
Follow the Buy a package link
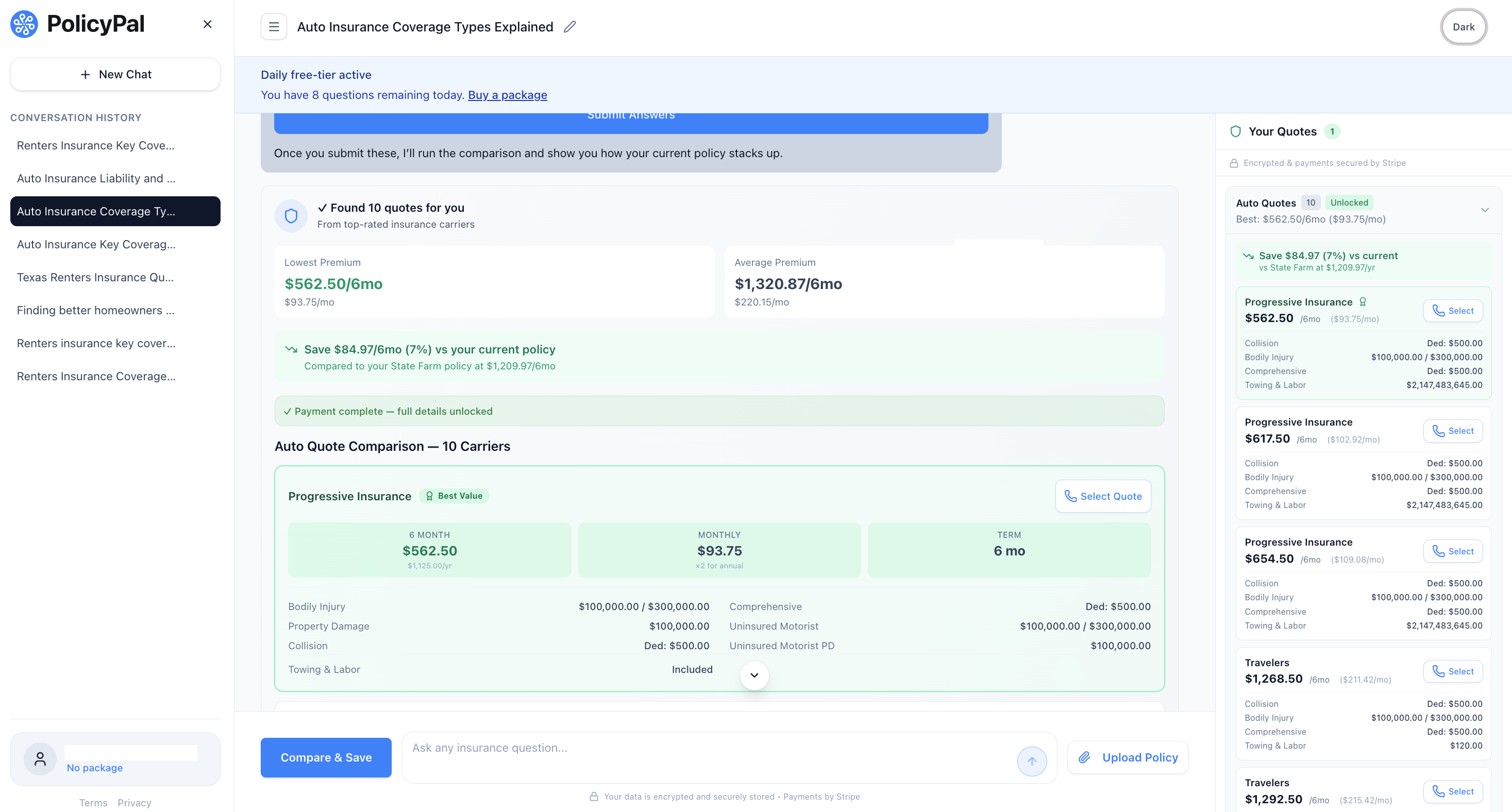507,95
